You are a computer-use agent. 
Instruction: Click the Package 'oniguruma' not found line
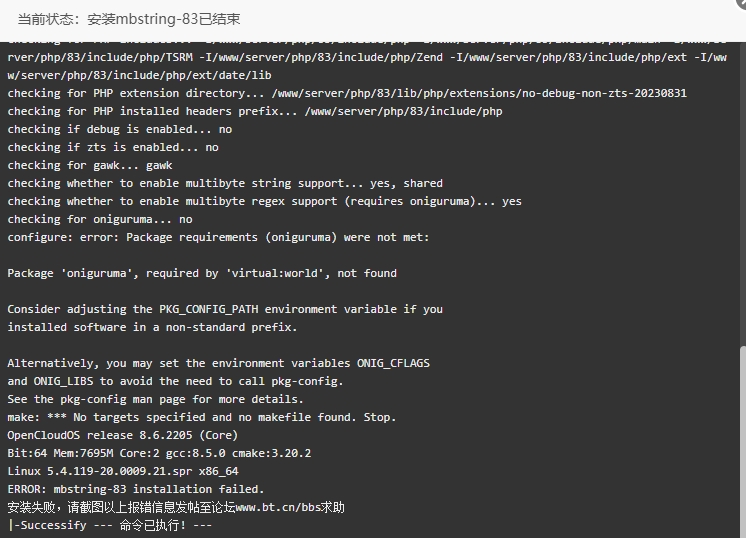[202, 274]
